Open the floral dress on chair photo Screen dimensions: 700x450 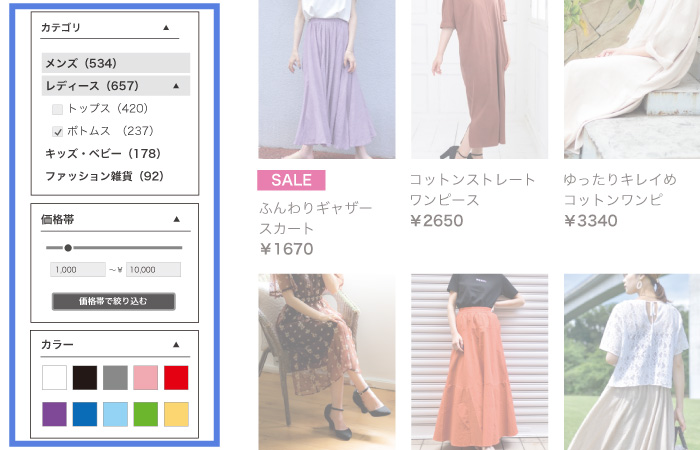point(327,362)
